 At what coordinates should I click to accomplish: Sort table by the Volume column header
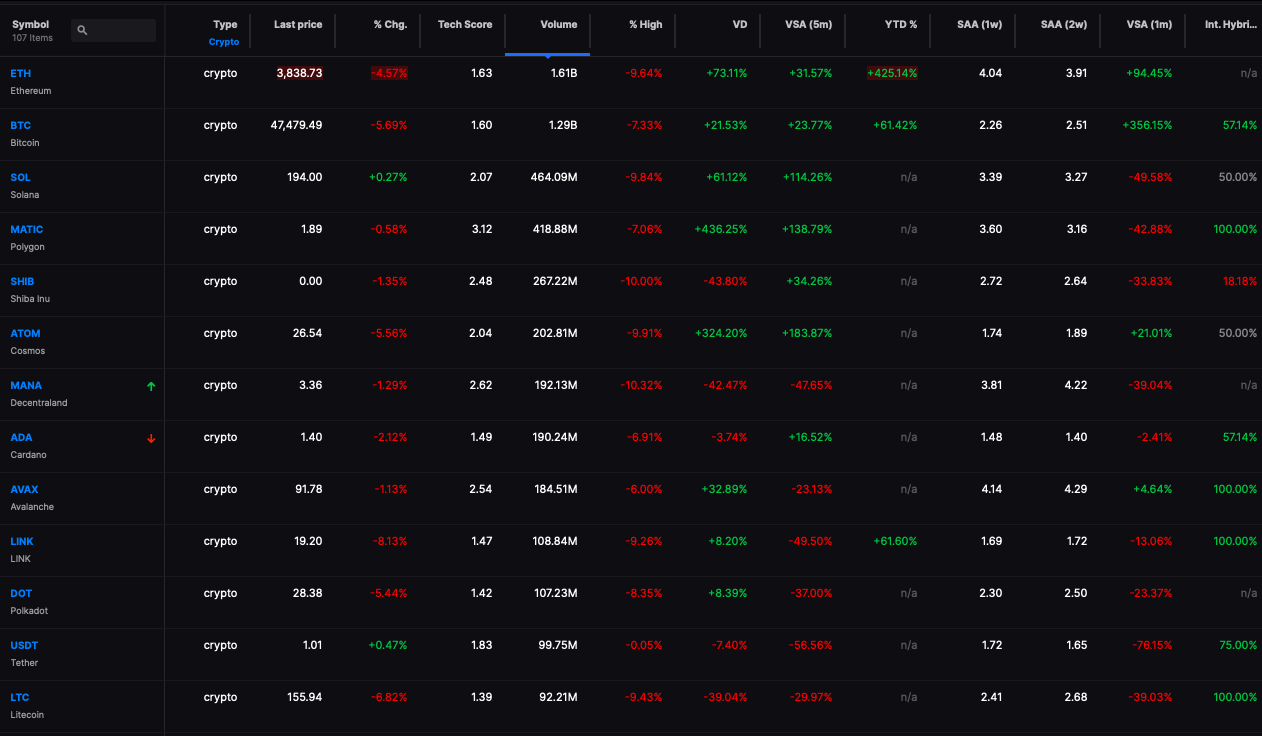pos(558,24)
